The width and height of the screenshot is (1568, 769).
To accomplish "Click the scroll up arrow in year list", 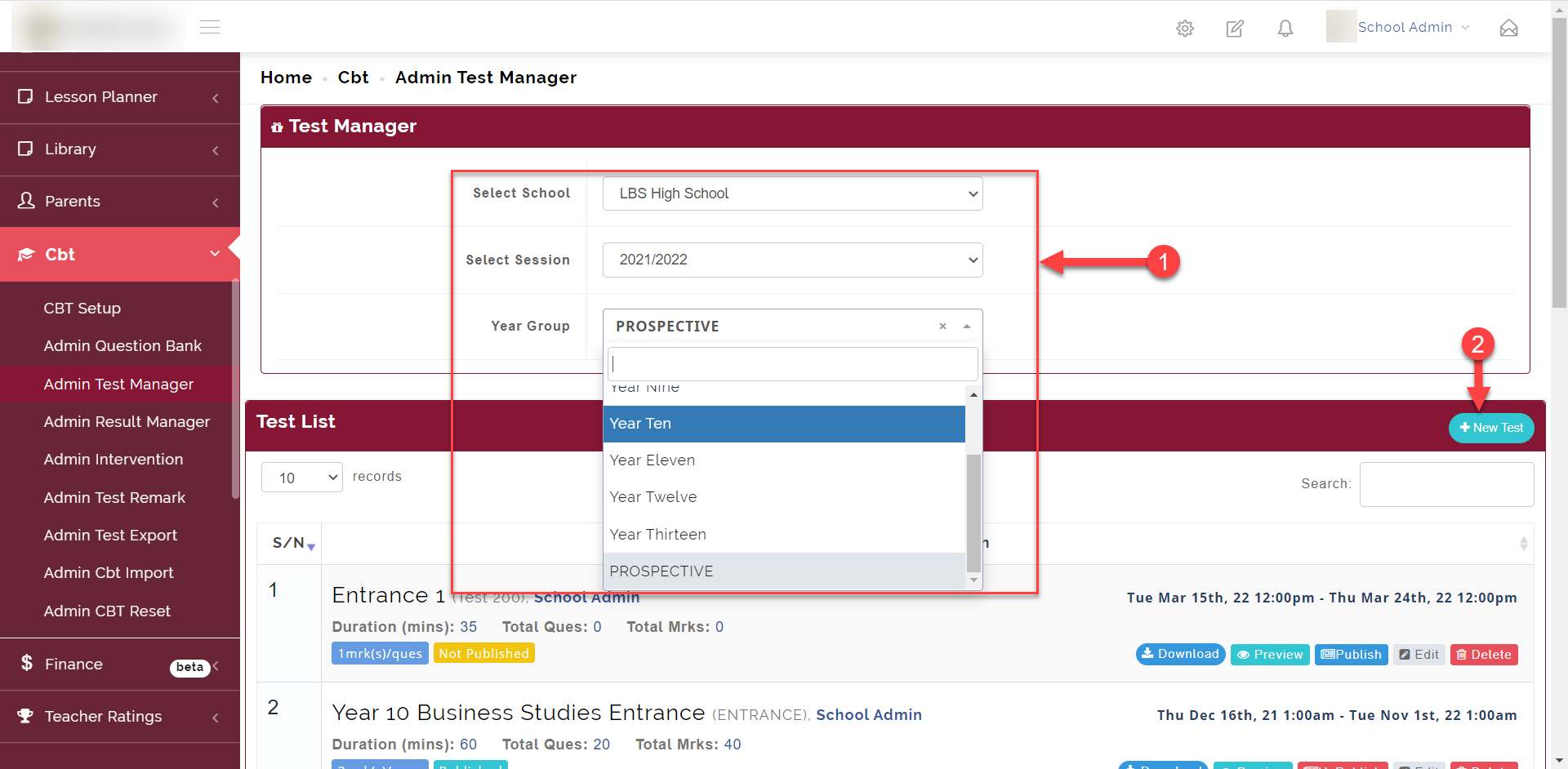I will [973, 395].
